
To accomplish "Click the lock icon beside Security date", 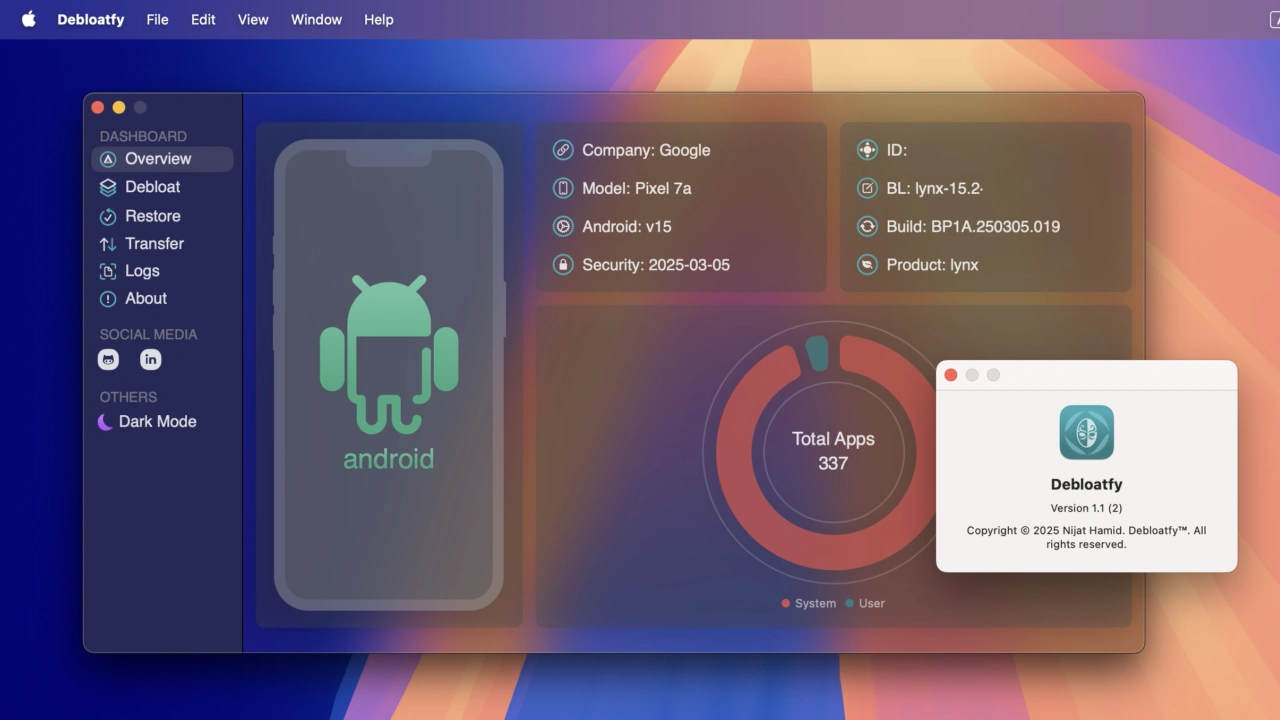I will coord(563,265).
